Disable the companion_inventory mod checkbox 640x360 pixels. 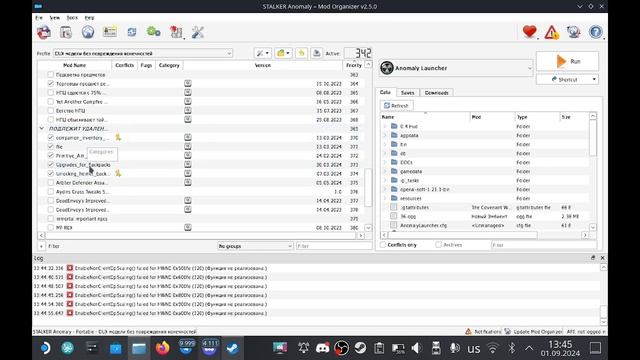(x=51, y=138)
